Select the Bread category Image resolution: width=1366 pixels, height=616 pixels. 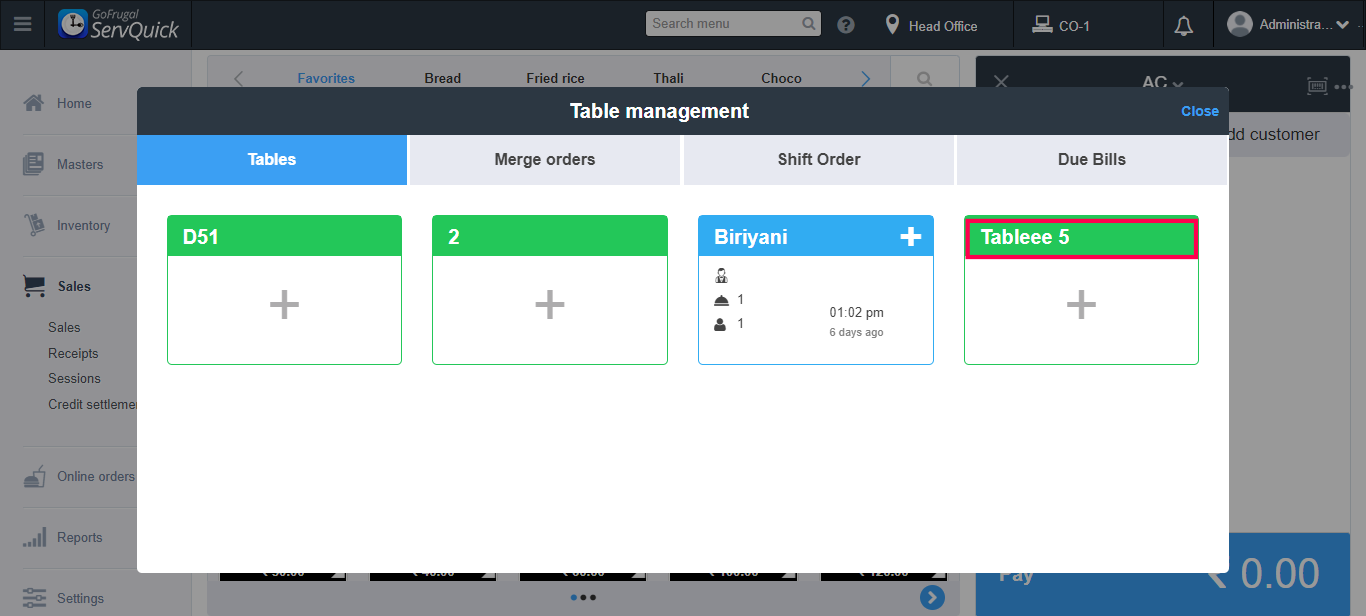pos(442,78)
